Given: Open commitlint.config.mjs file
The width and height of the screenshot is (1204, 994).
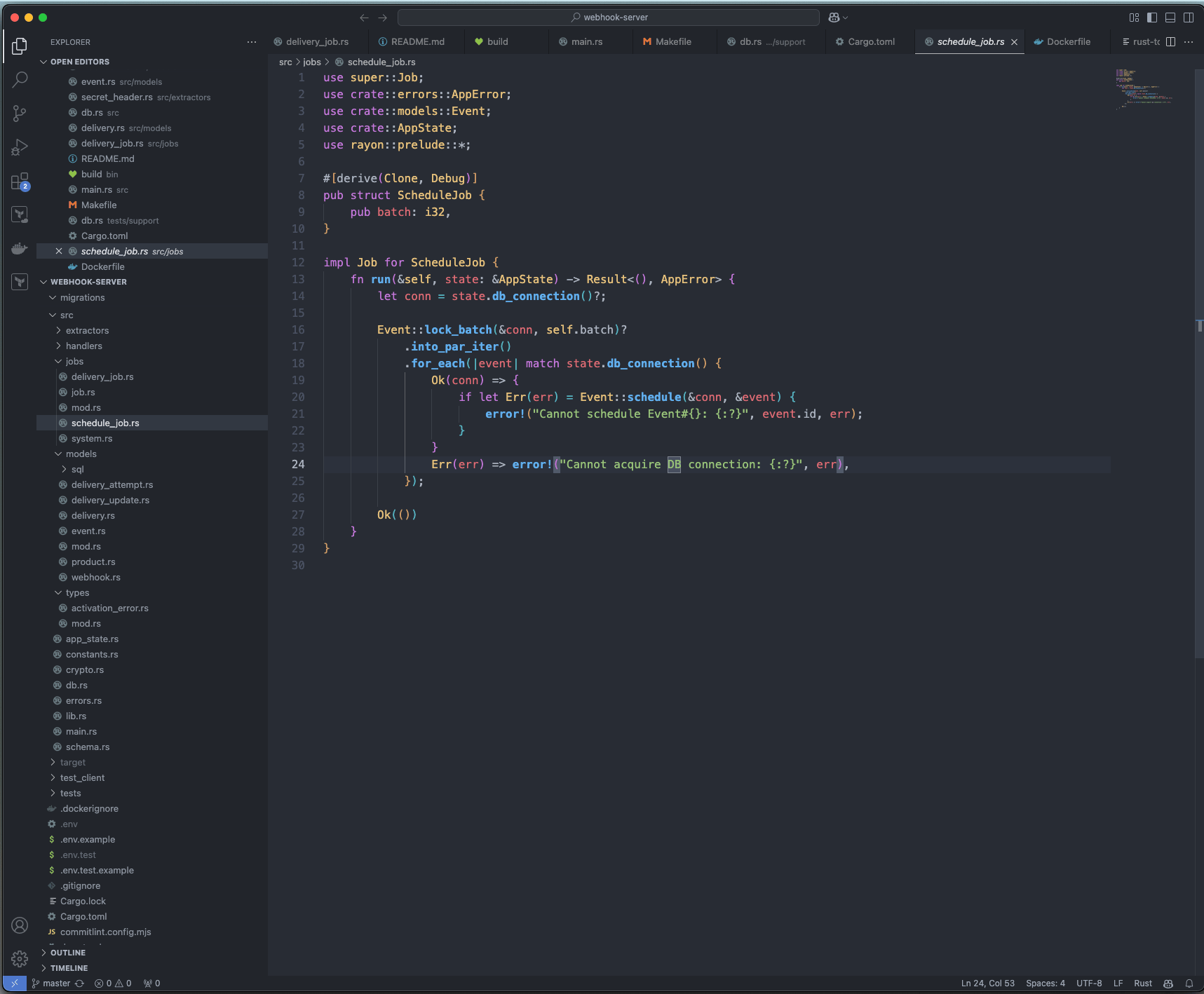Looking at the screenshot, I should (x=105, y=932).
